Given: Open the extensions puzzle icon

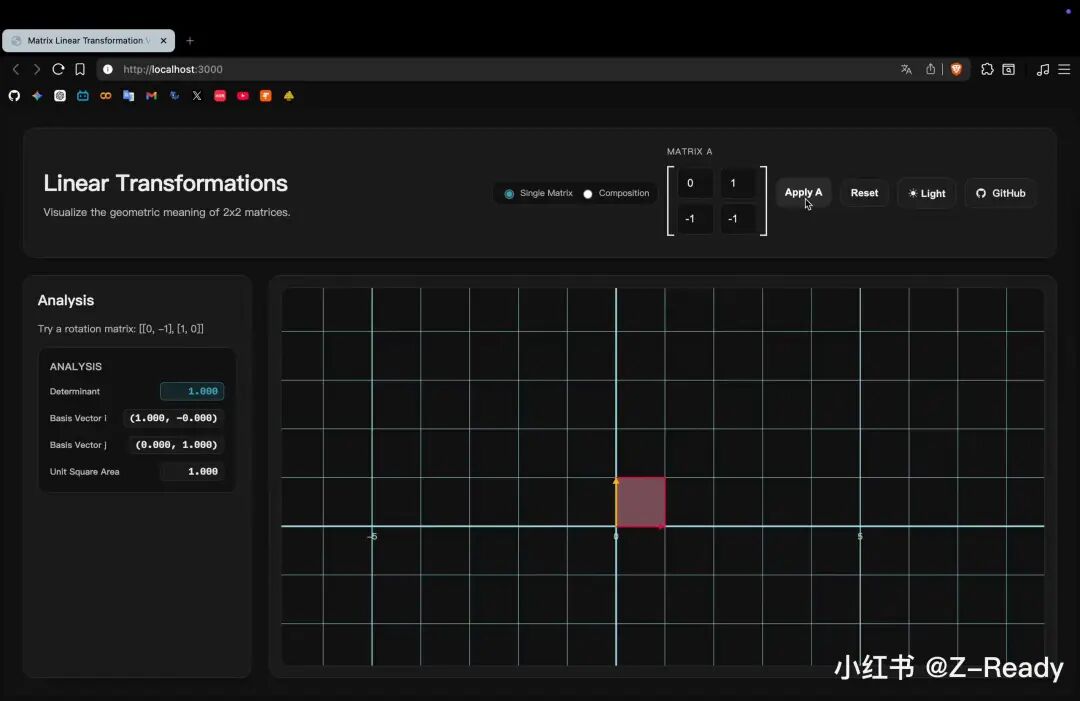Looking at the screenshot, I should pos(987,69).
